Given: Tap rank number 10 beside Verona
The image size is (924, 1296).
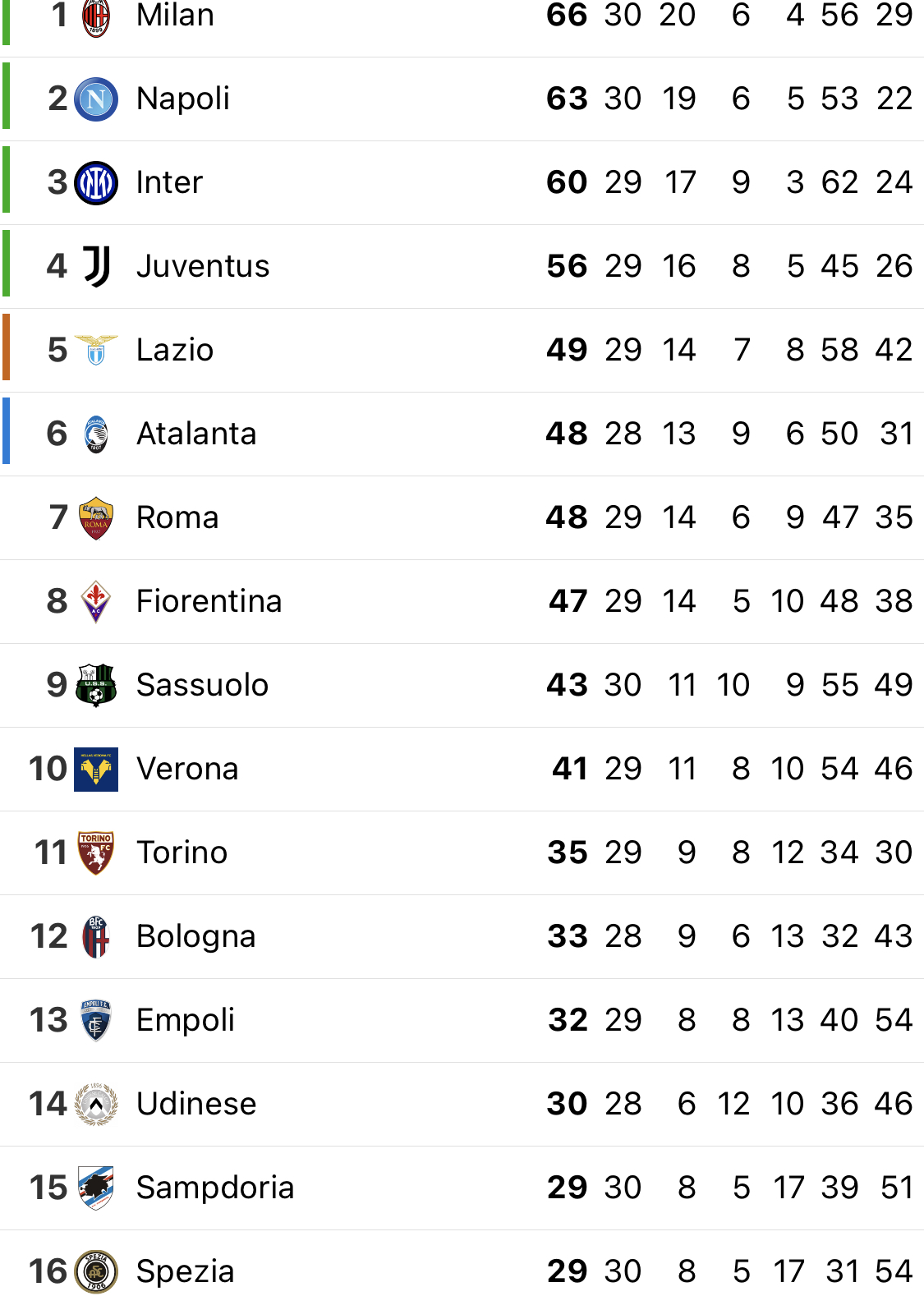Looking at the screenshot, I should (x=48, y=770).
